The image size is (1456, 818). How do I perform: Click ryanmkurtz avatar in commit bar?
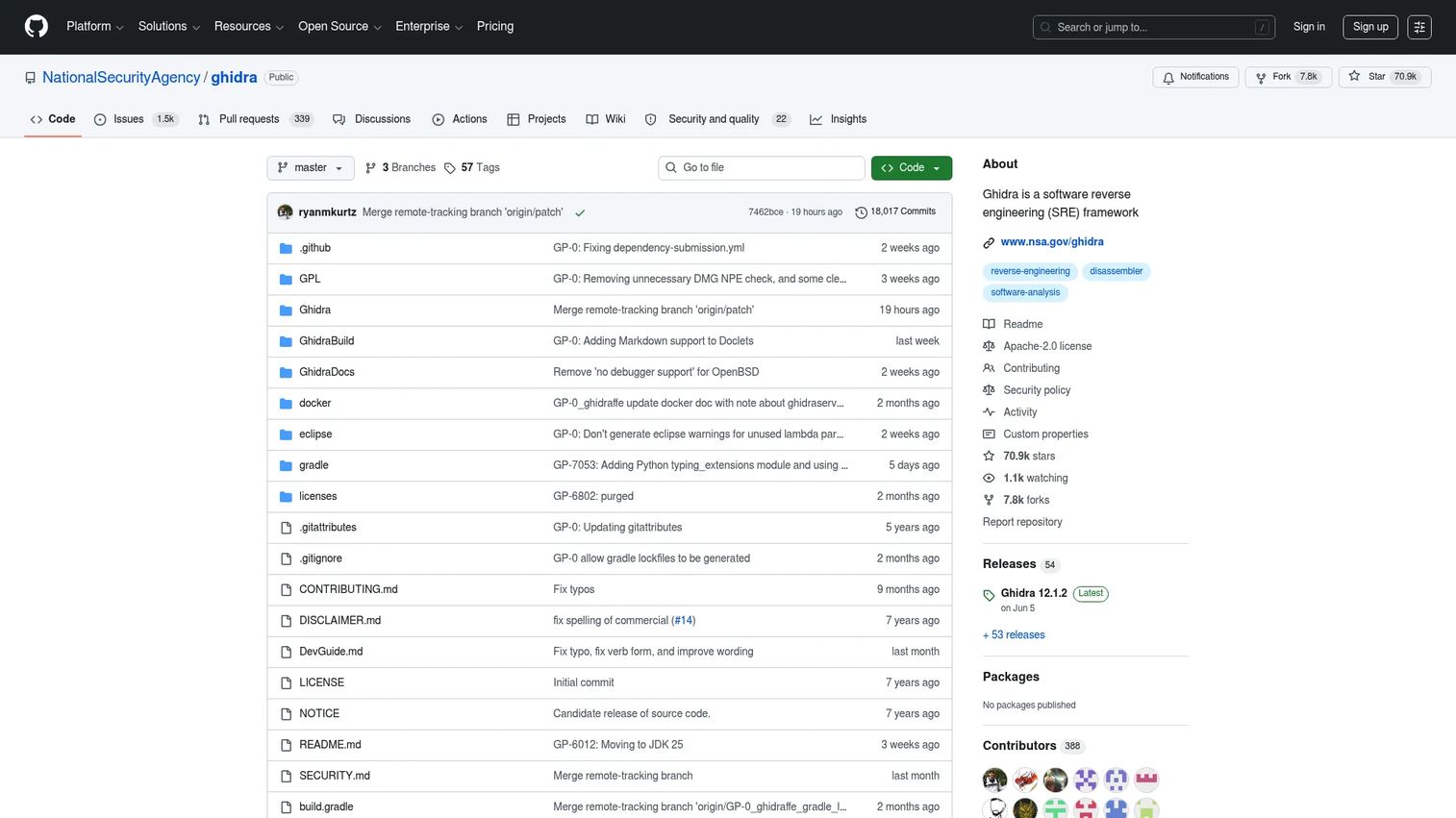point(286,212)
